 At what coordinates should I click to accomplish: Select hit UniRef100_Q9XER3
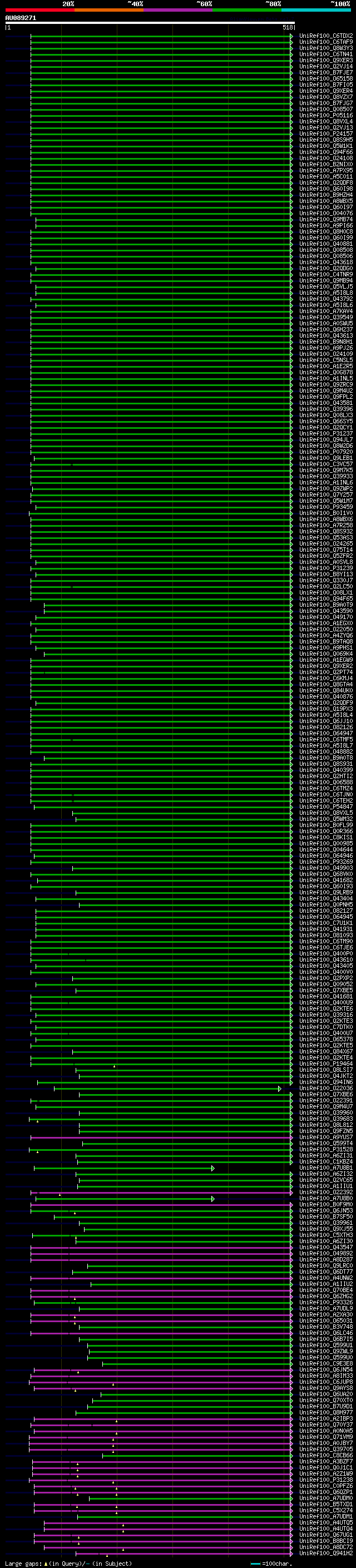pos(326,60)
